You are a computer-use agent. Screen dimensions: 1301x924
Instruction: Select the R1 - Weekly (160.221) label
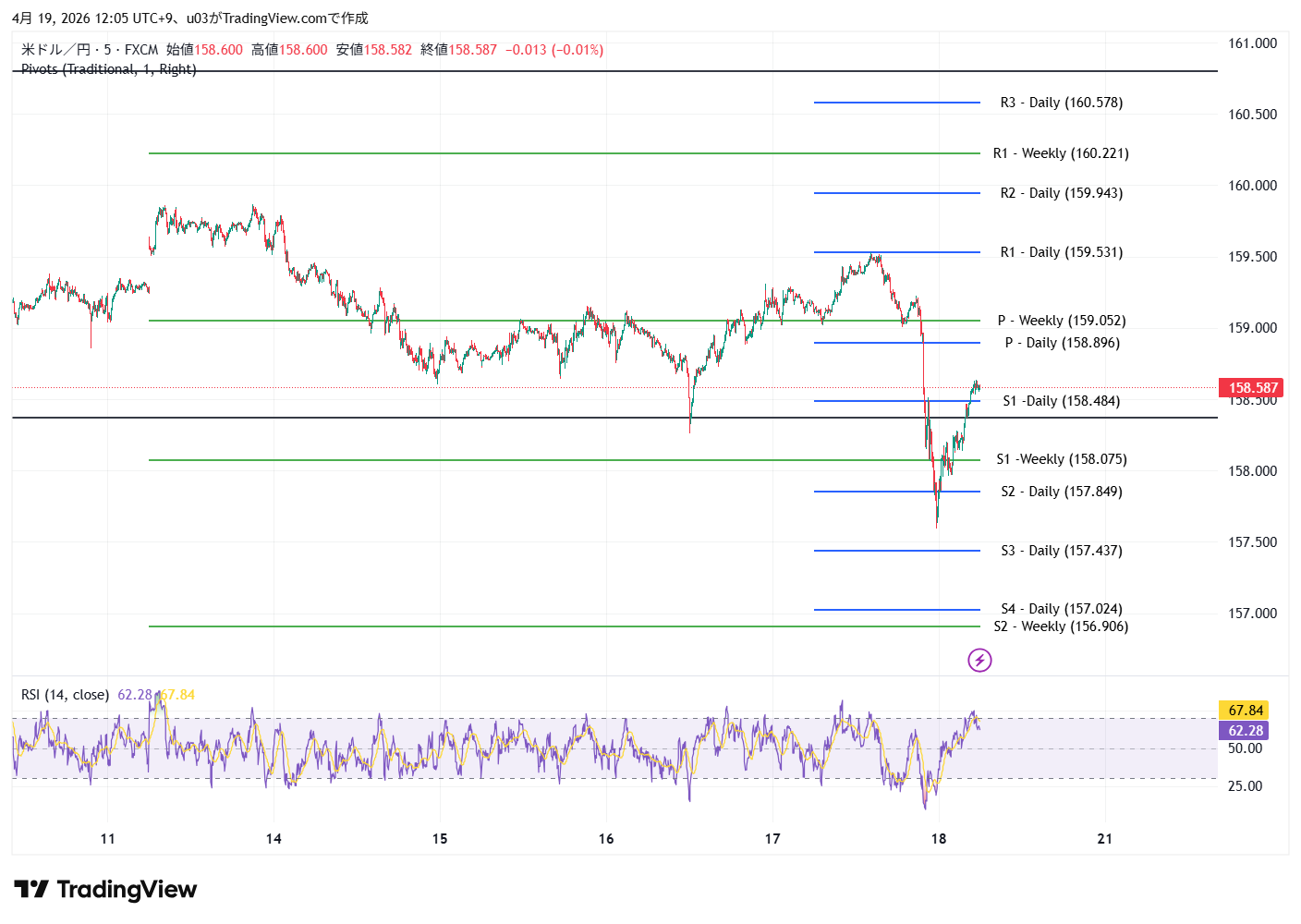coord(1061,153)
